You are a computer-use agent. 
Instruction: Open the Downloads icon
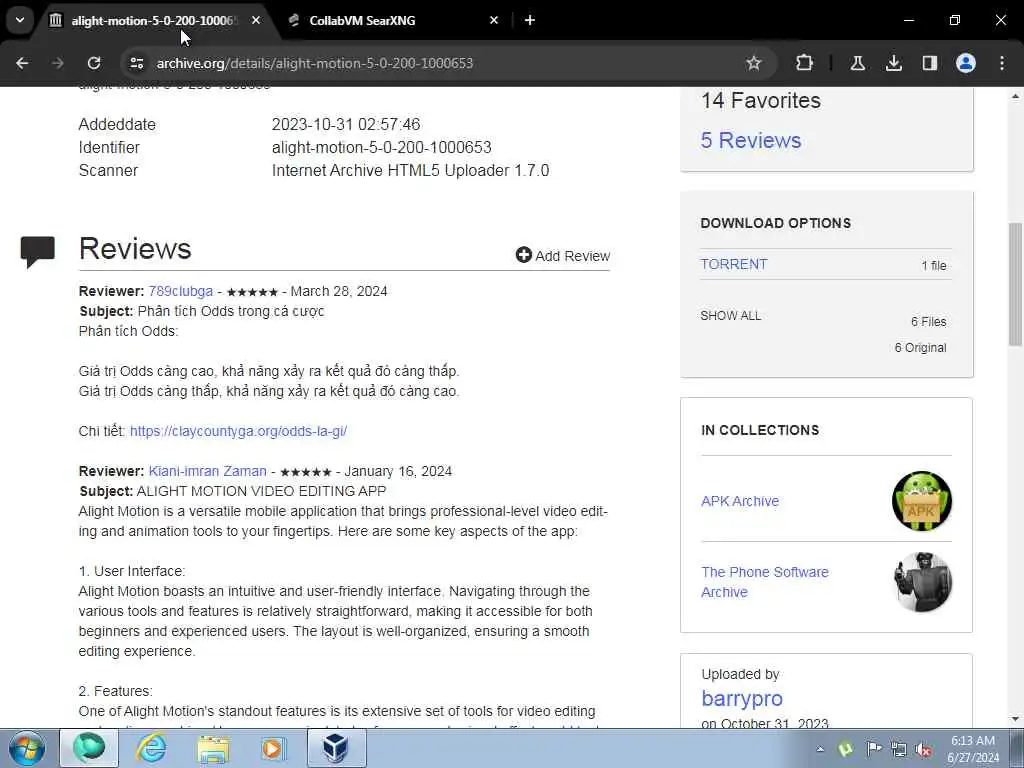coord(893,63)
